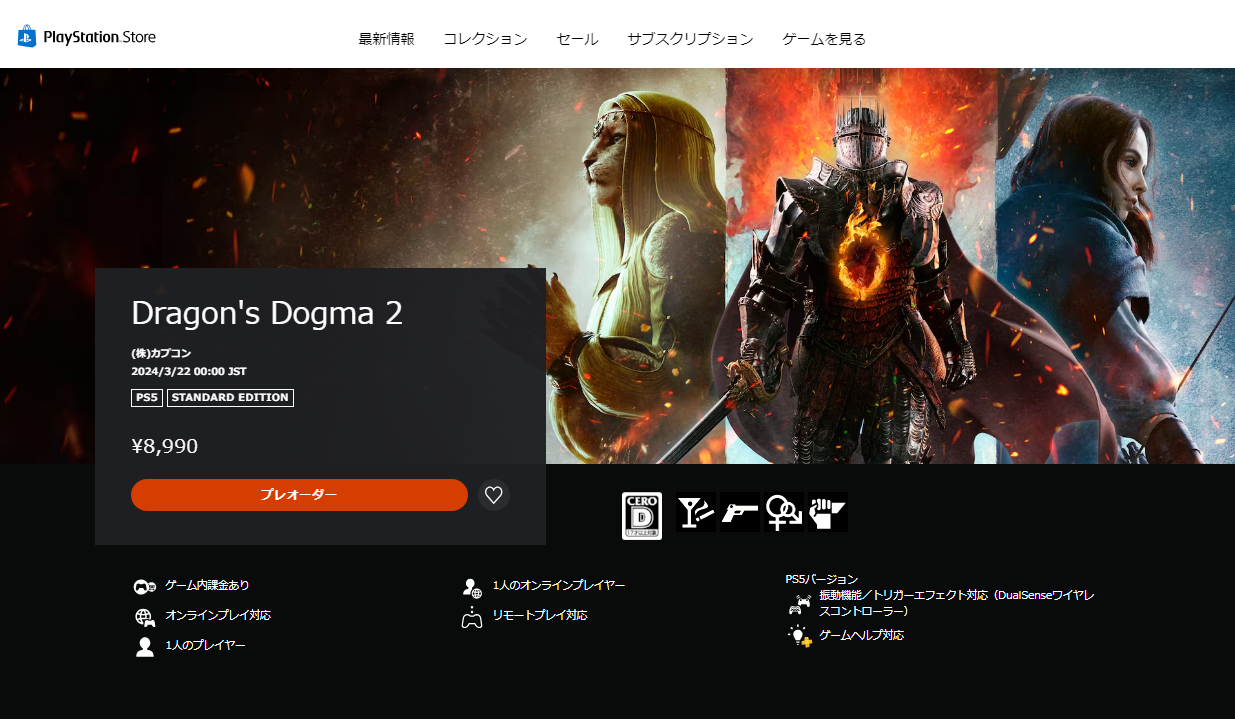The width and height of the screenshot is (1235, 719).
Task: Click the PS5バージョン heading
Action: pos(822,579)
